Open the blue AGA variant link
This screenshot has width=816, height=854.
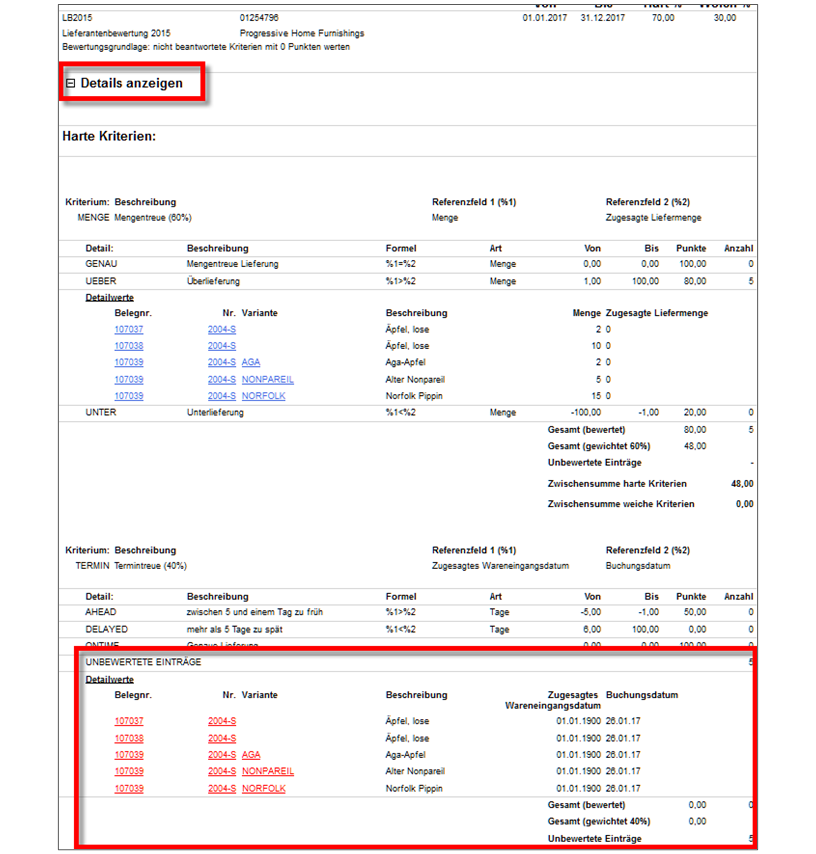pyautogui.click(x=251, y=362)
